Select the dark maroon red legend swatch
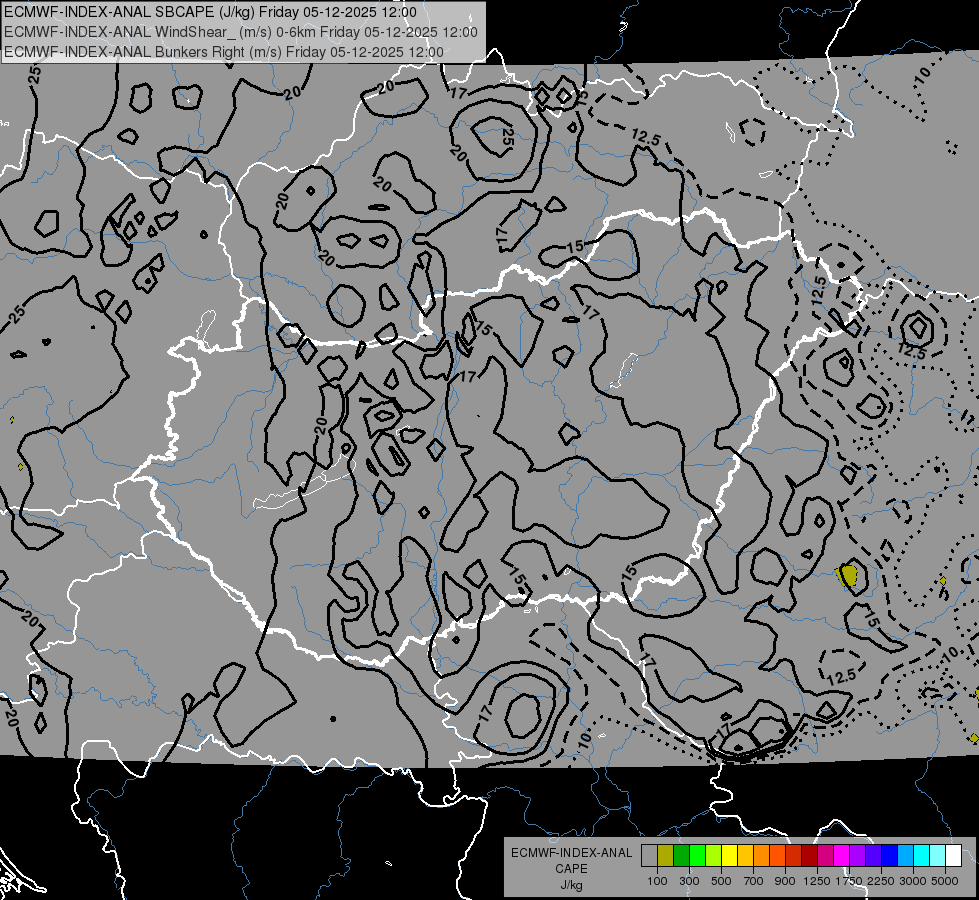 pos(810,856)
